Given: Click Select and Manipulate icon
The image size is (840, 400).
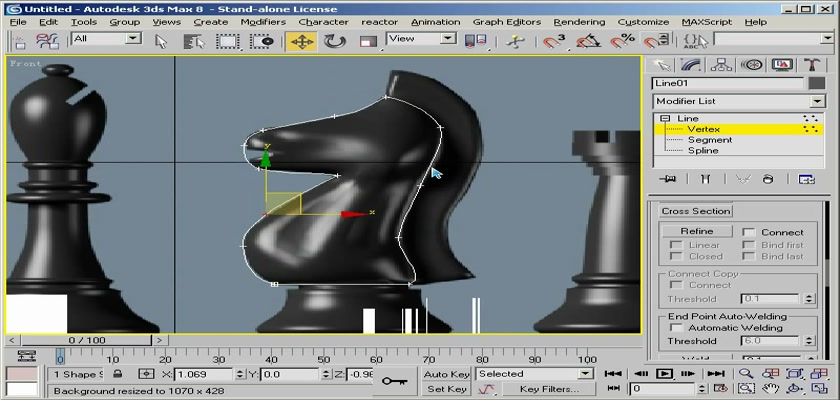Looking at the screenshot, I should click(x=515, y=41).
